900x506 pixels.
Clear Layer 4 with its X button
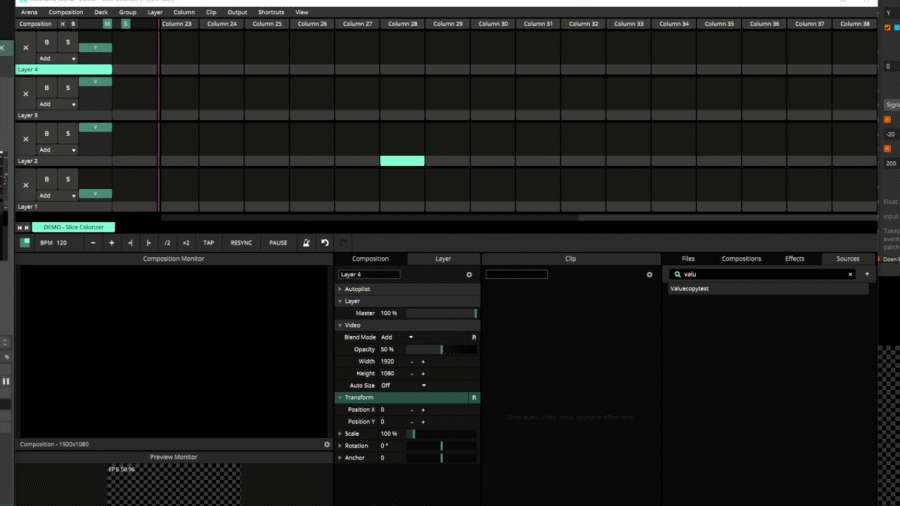tap(26, 48)
